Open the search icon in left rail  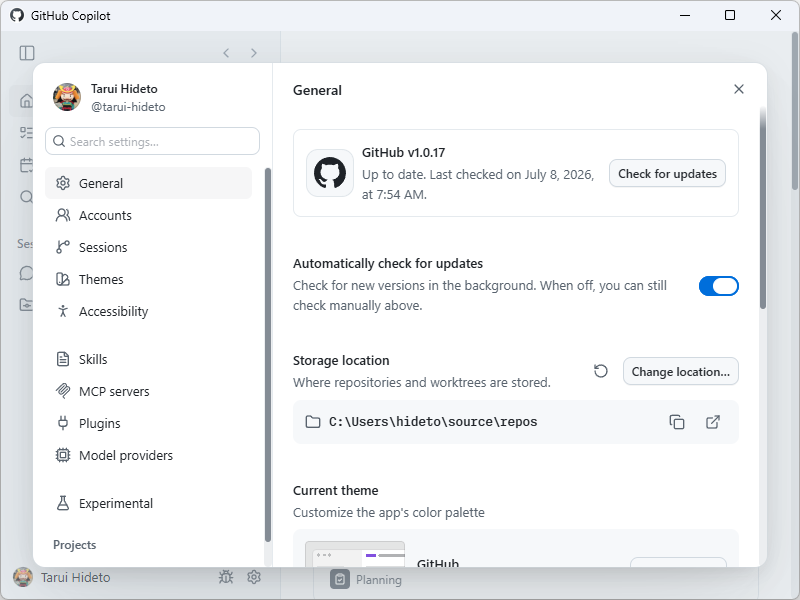[26, 197]
